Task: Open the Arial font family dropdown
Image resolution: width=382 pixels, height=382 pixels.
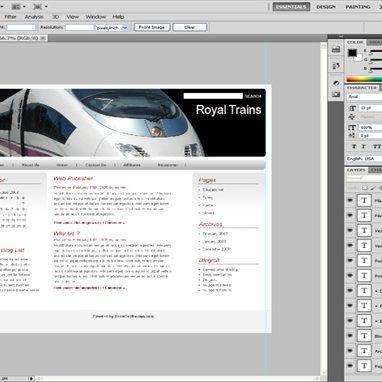Action: 364,97
